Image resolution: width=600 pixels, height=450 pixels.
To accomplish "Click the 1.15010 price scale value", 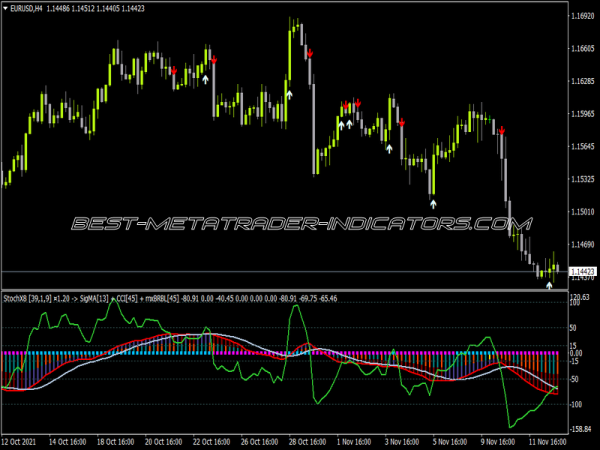I will (x=583, y=212).
